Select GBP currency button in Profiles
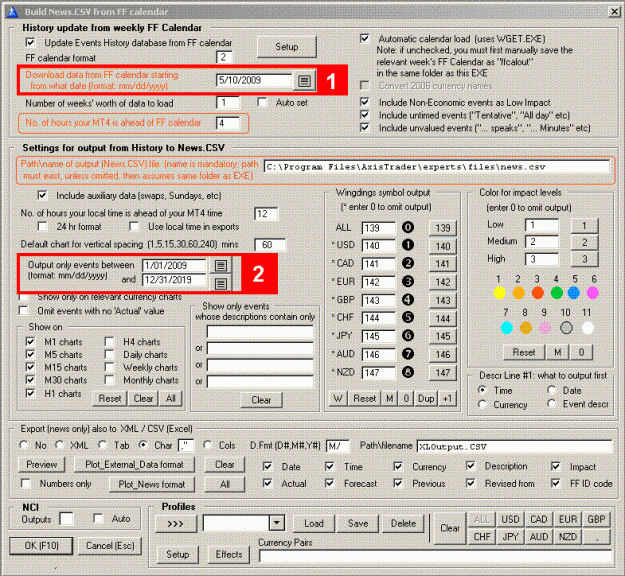 596,519
